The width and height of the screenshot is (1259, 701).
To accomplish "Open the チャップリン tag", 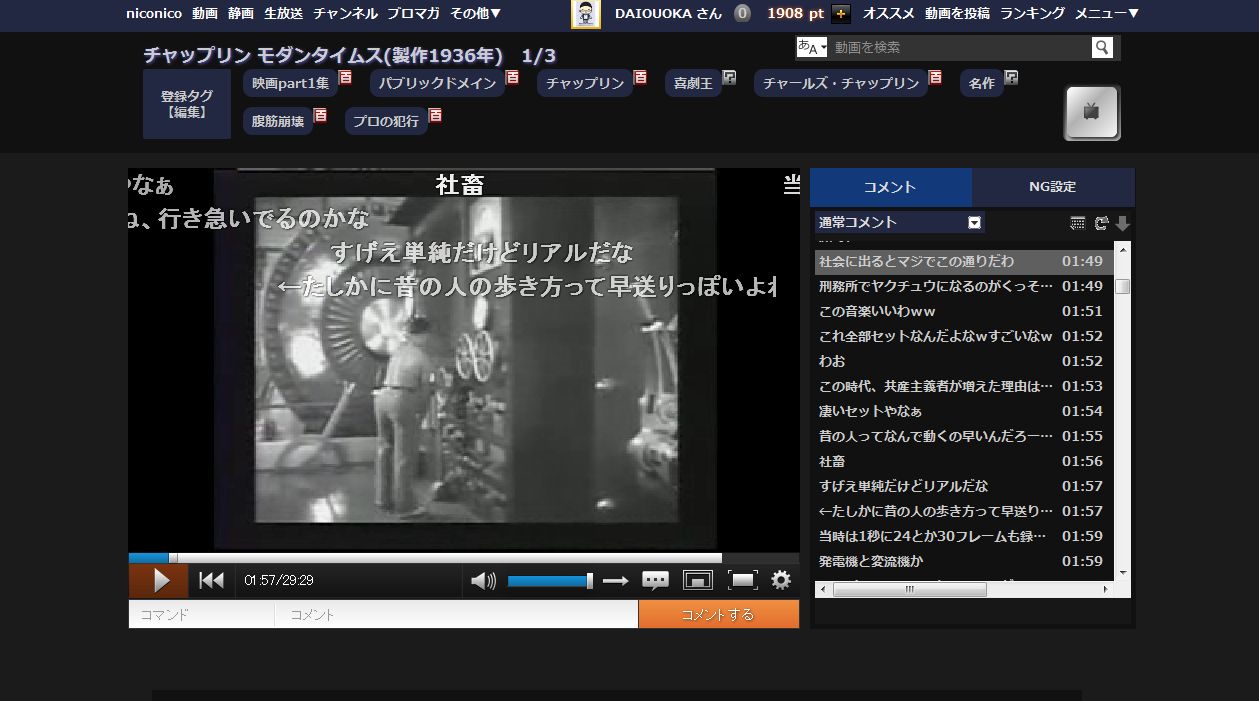I will coord(585,83).
